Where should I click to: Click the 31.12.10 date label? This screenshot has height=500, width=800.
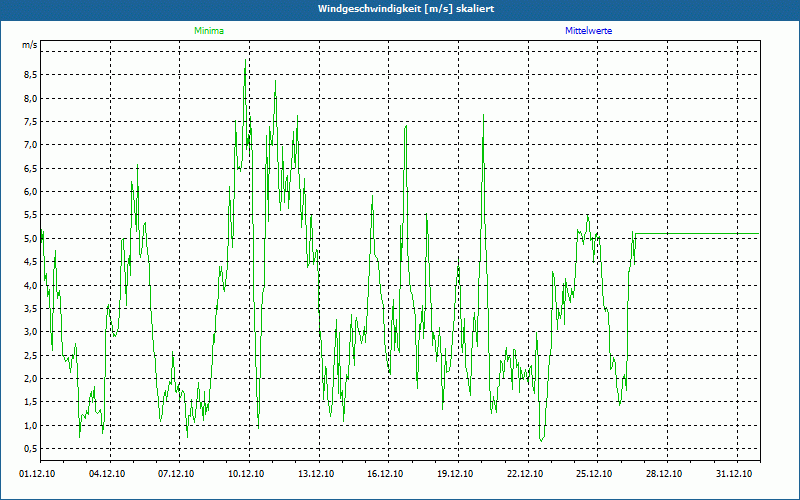tap(734, 474)
